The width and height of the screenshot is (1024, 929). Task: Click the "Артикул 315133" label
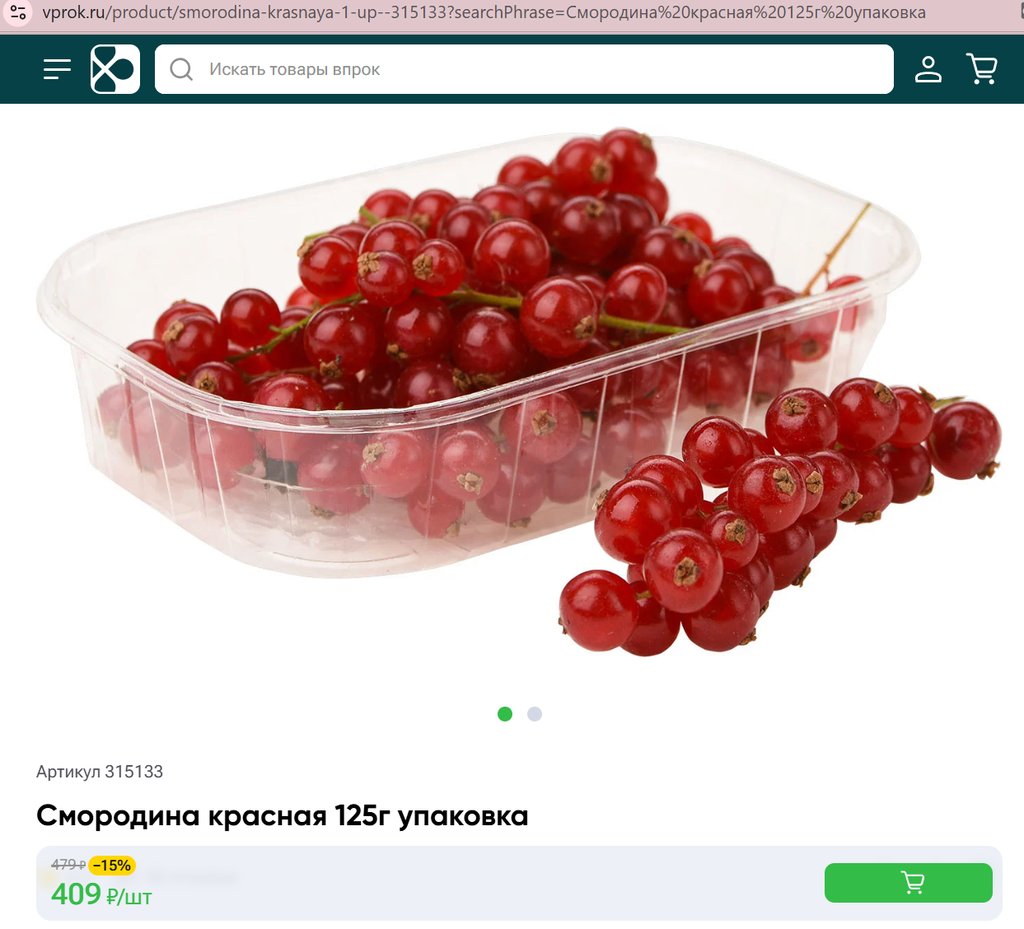(99, 772)
